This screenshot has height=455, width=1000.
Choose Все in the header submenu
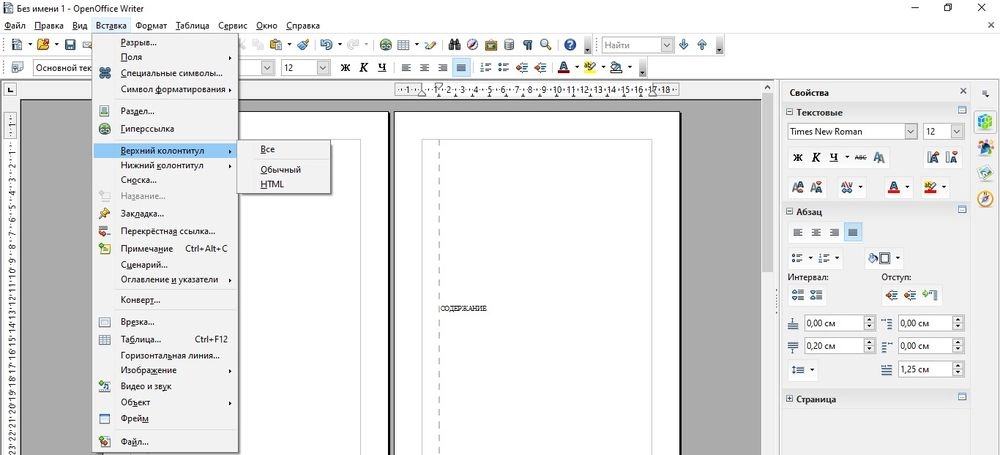(x=267, y=149)
